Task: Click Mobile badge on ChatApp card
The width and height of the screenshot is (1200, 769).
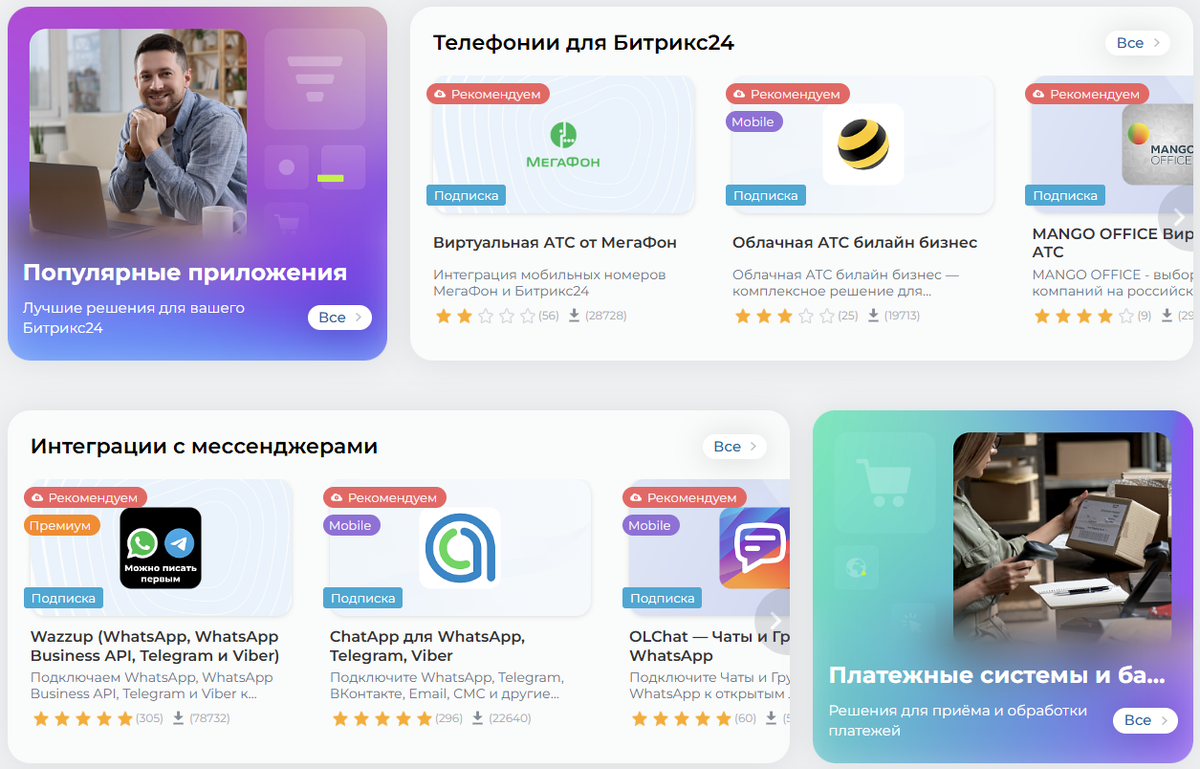Action: click(x=351, y=525)
